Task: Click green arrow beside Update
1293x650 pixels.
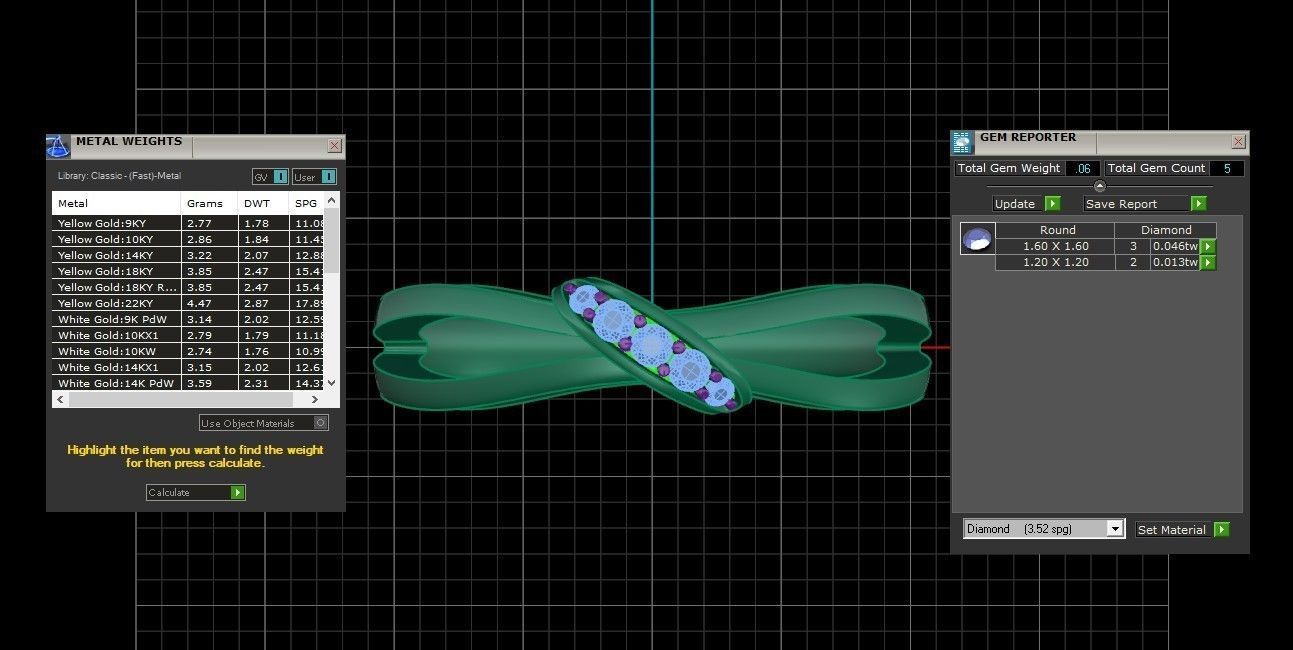Action: [1052, 203]
